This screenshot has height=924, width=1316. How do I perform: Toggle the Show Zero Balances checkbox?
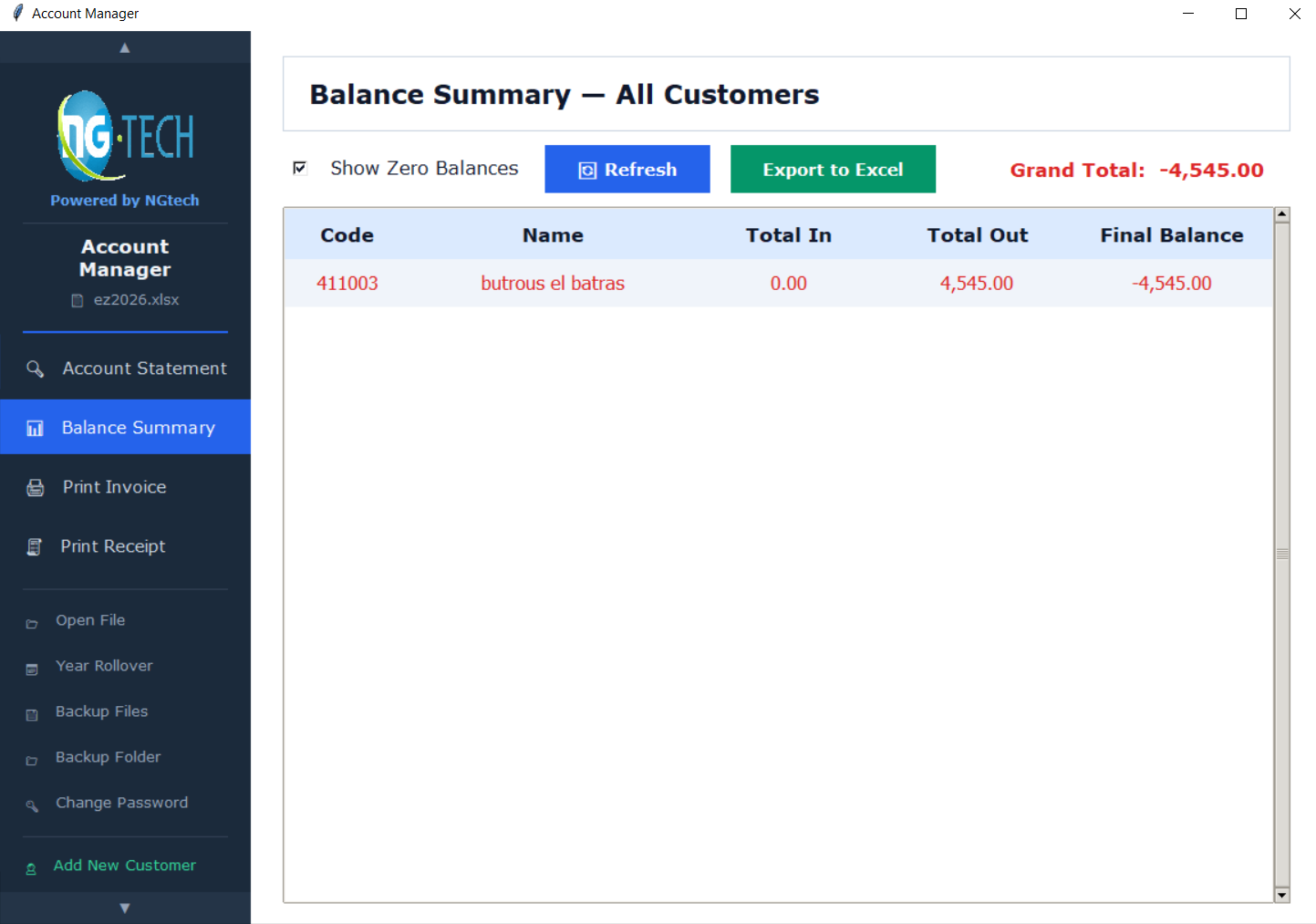click(x=299, y=168)
